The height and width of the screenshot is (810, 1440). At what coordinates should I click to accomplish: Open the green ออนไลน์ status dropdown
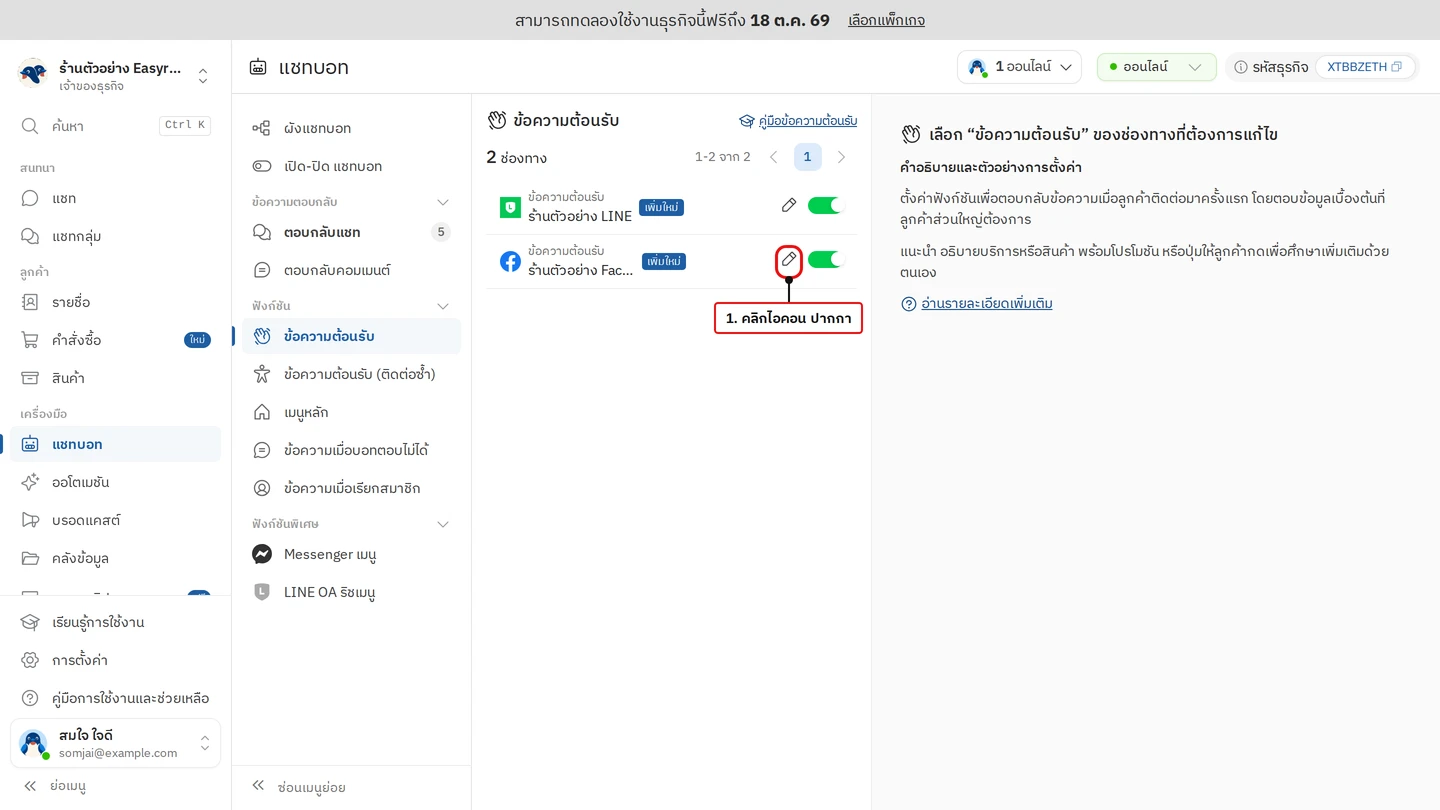pyautogui.click(x=1157, y=67)
